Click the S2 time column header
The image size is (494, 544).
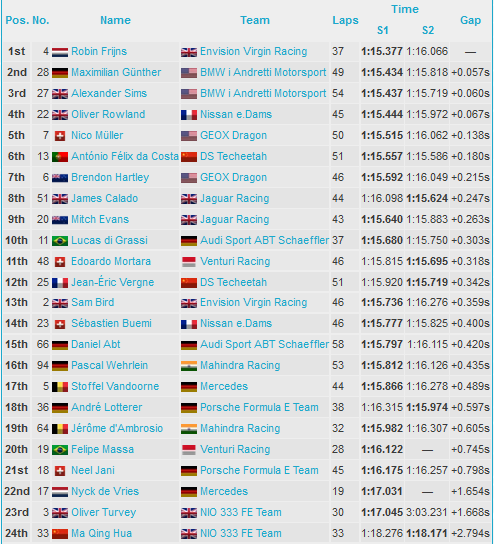coord(428,30)
